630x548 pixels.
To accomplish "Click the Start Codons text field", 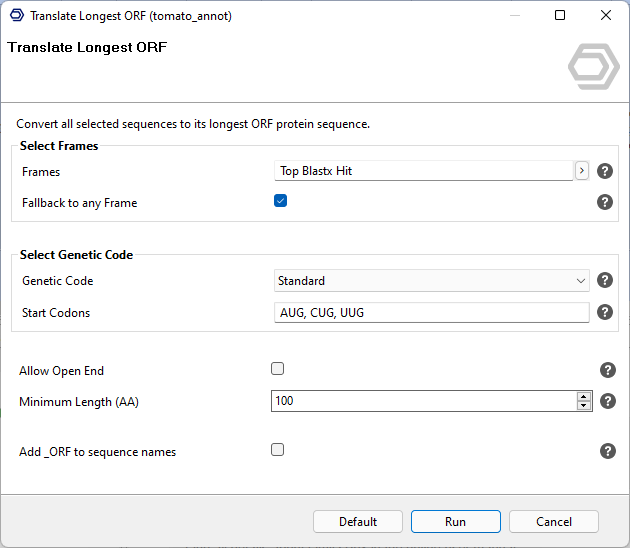I will pyautogui.click(x=431, y=313).
